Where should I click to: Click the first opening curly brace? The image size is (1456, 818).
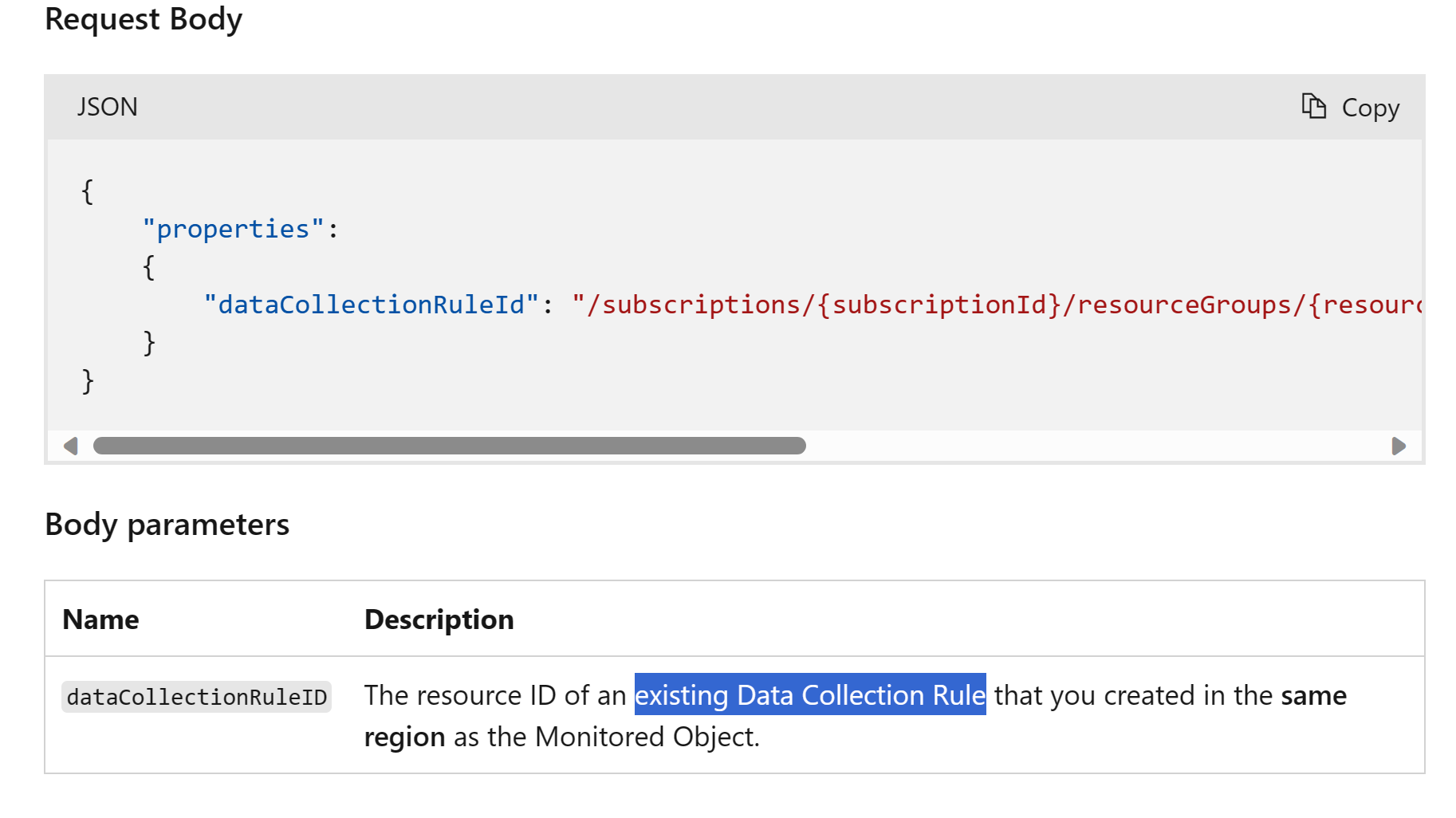click(x=87, y=191)
